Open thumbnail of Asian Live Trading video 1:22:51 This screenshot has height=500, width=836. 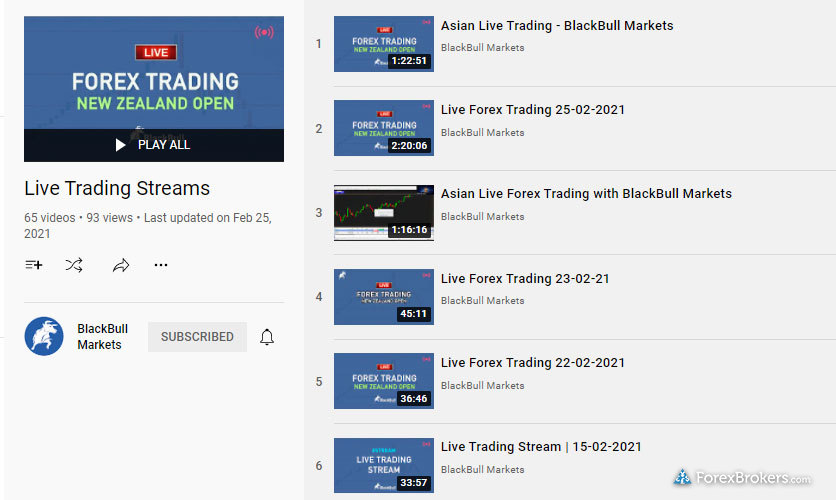click(384, 44)
